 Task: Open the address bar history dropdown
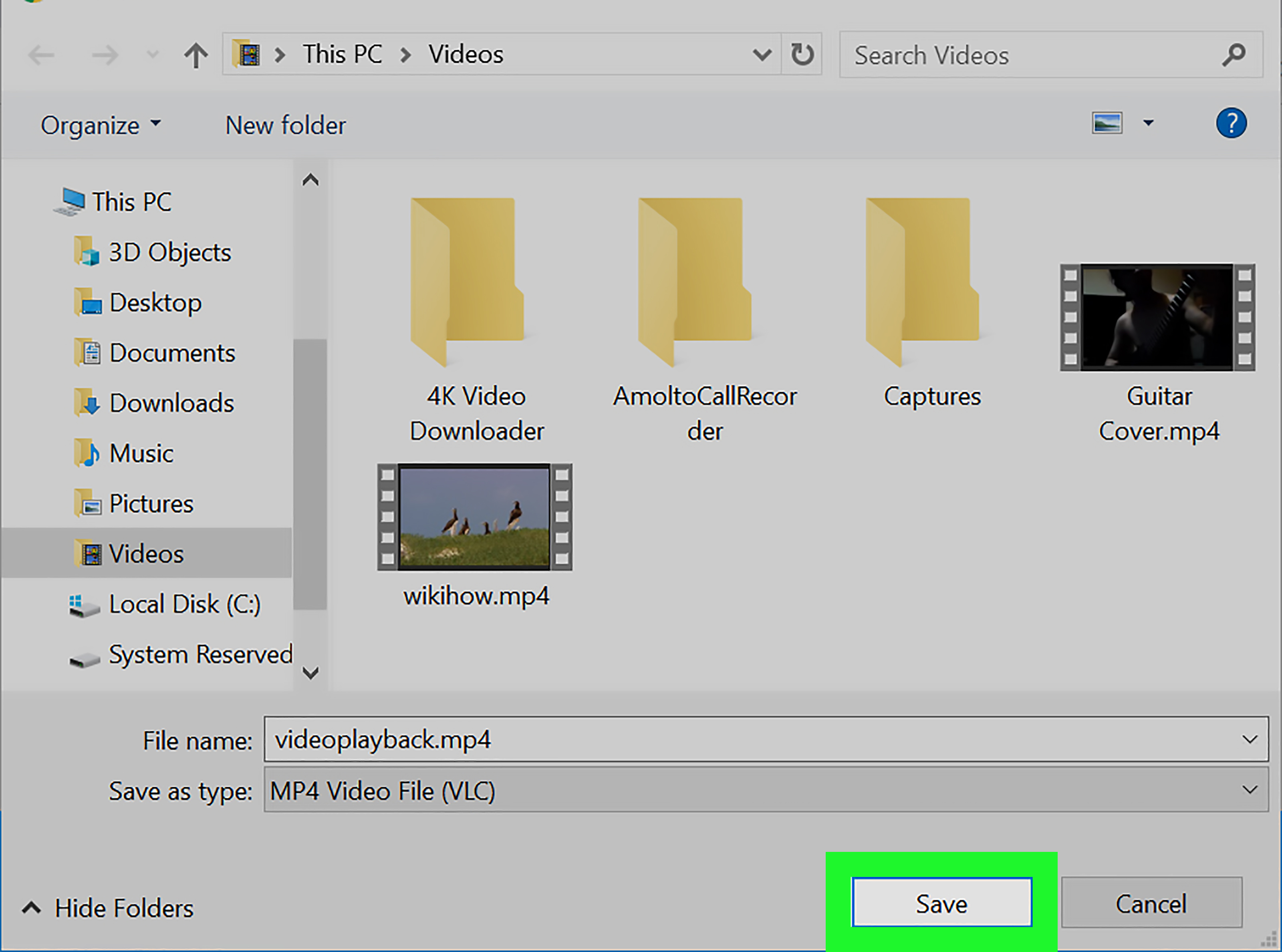[x=762, y=54]
